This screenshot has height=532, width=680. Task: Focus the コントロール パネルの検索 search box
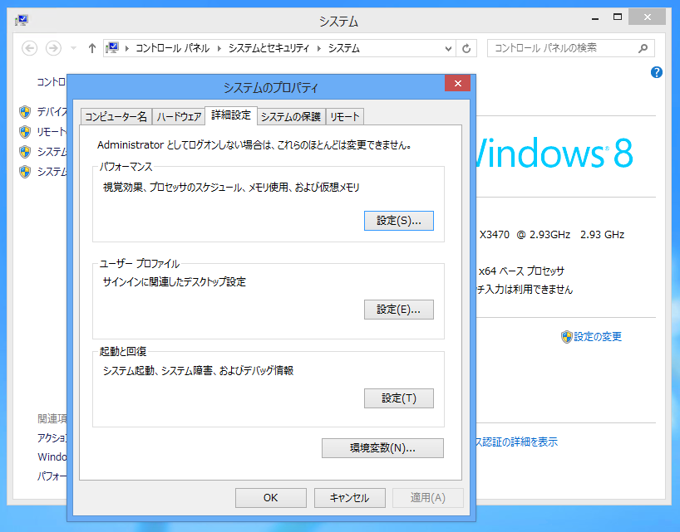pyautogui.click(x=571, y=48)
